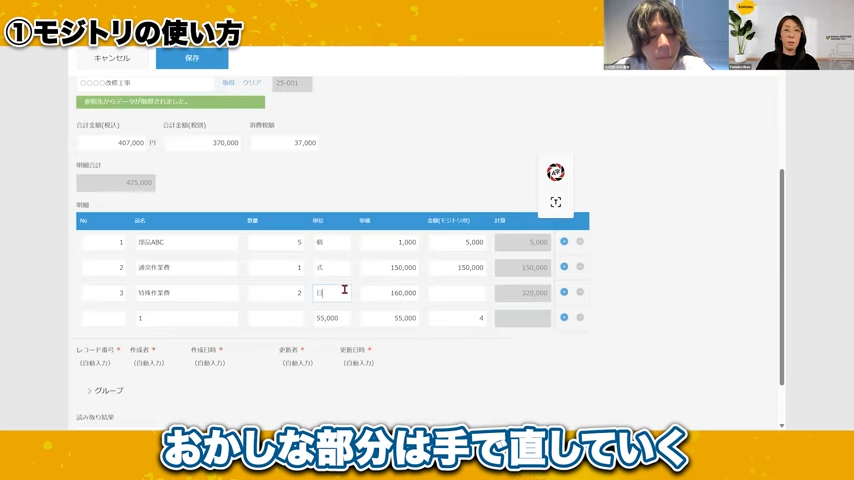Expand the グループ section
This screenshot has height=480, width=854.
coord(105,391)
